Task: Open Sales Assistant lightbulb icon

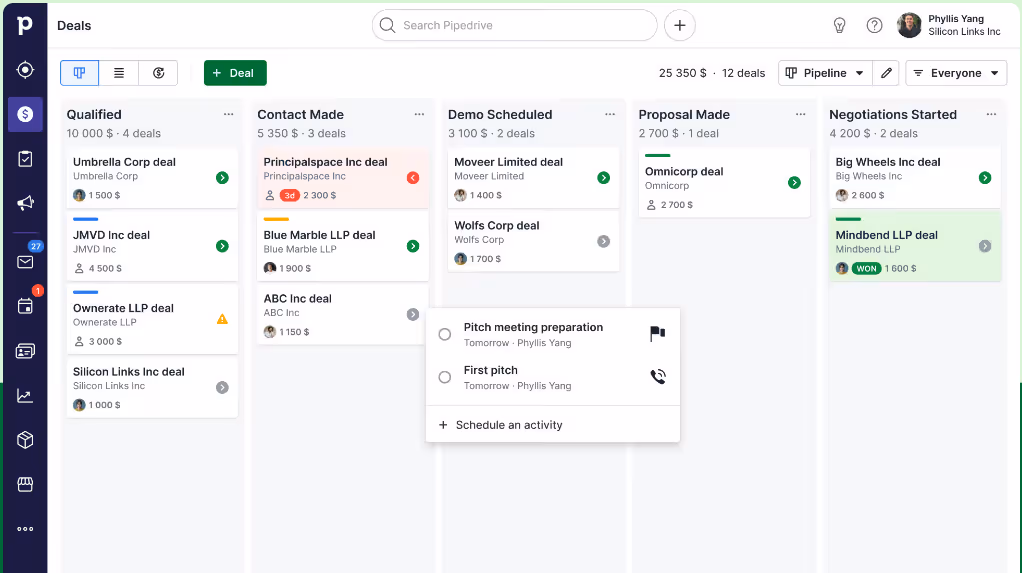Action: [x=840, y=25]
